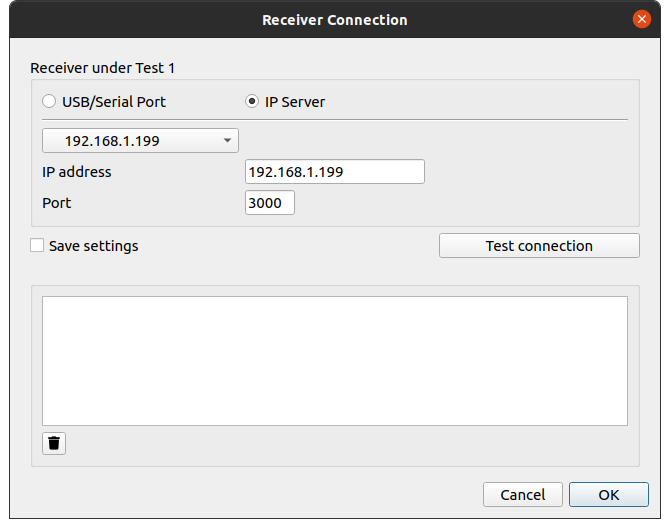The width and height of the screenshot is (670, 528).
Task: Click inside the empty connection log area
Action: [x=334, y=360]
